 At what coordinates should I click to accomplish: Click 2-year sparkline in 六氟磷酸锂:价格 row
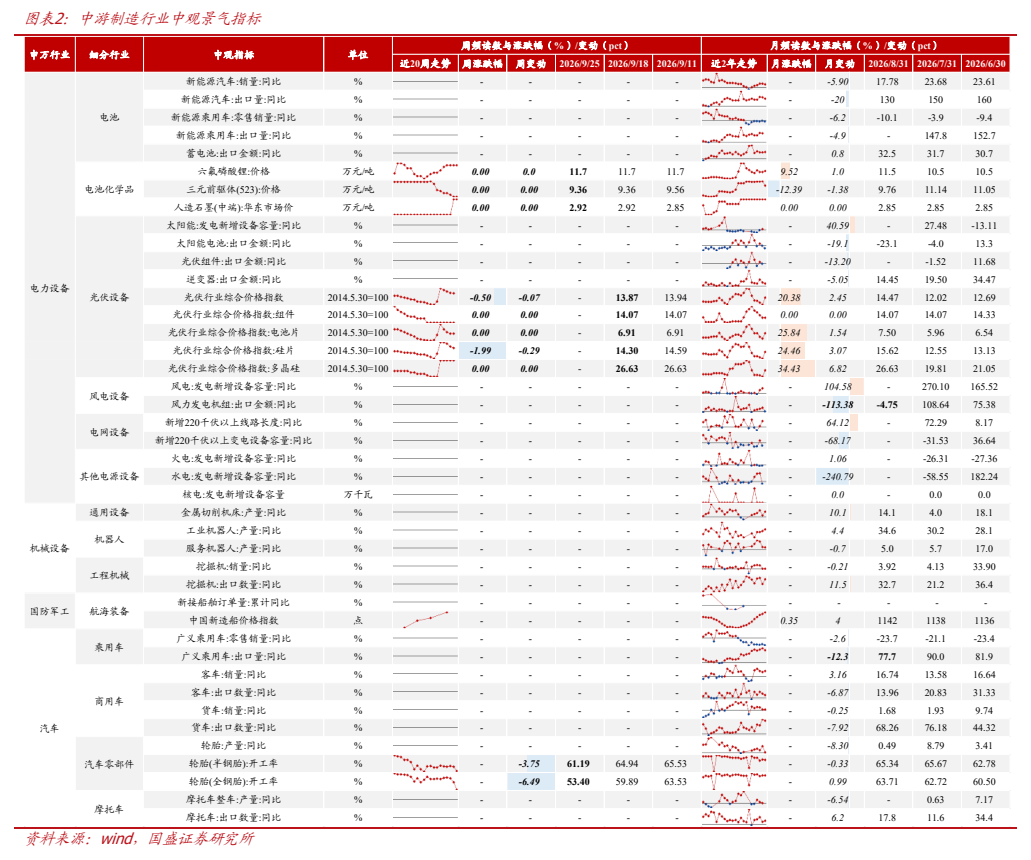click(734, 172)
